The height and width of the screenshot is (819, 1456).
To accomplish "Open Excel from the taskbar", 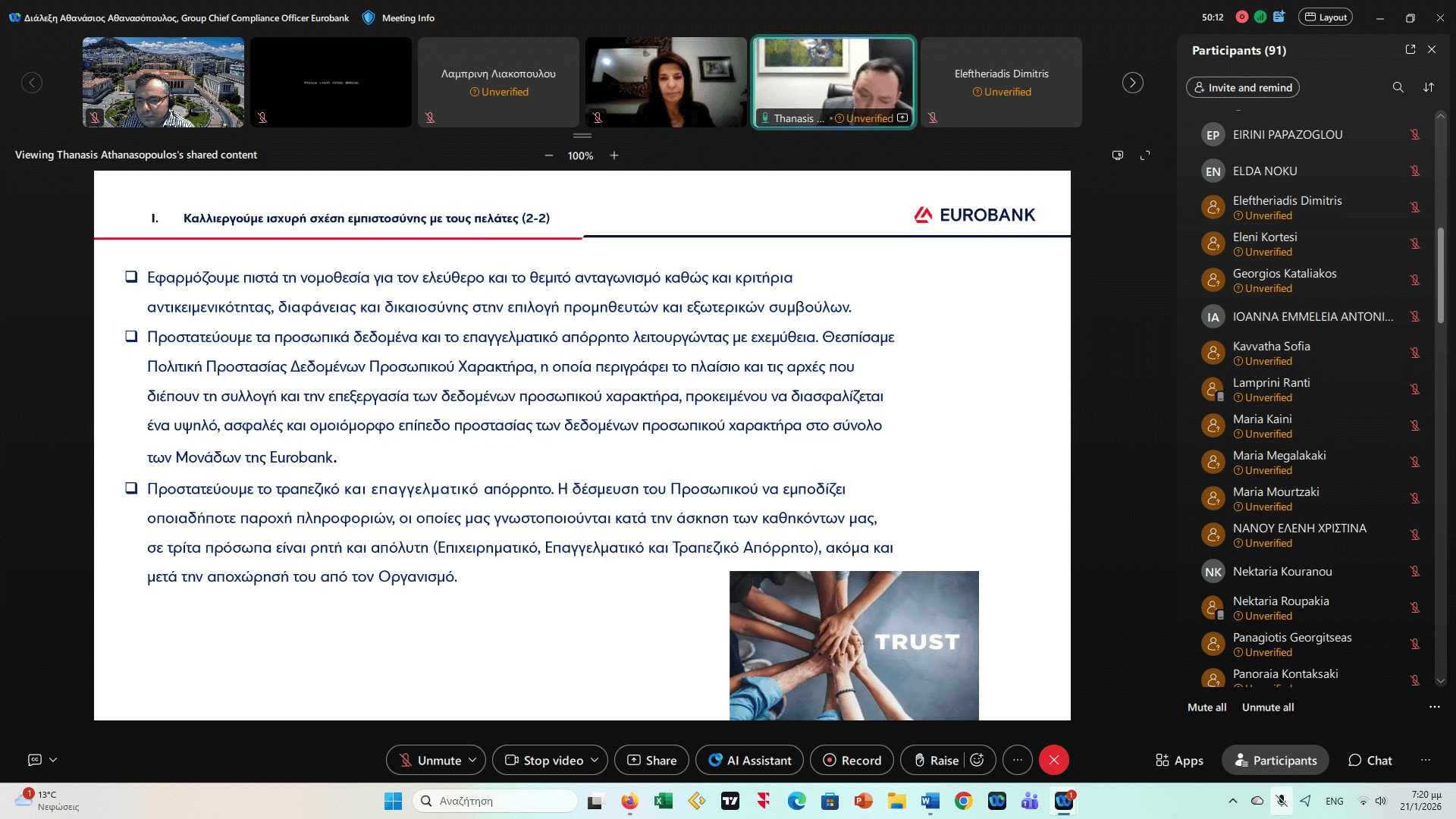I will (x=664, y=801).
